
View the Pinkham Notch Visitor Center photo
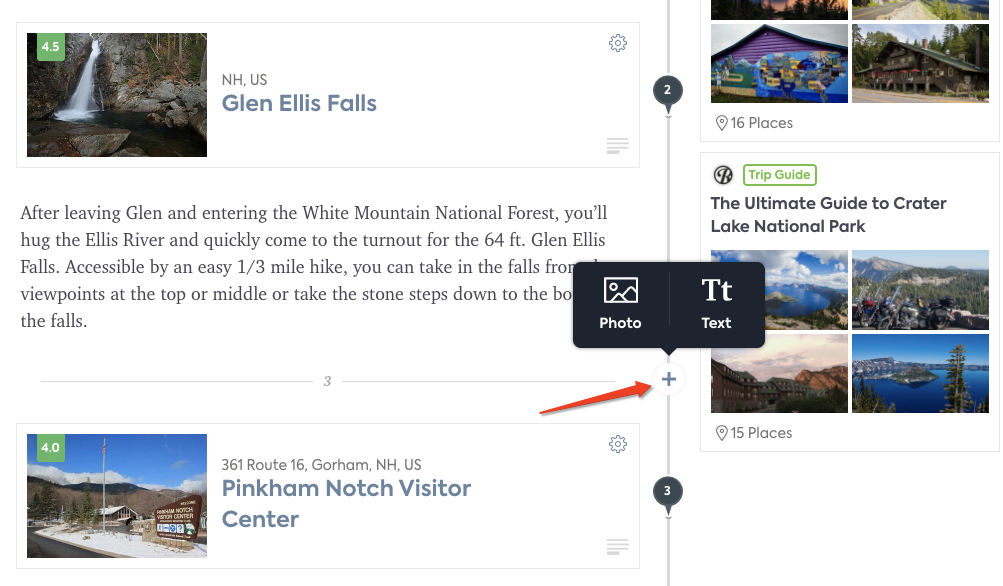(x=117, y=496)
